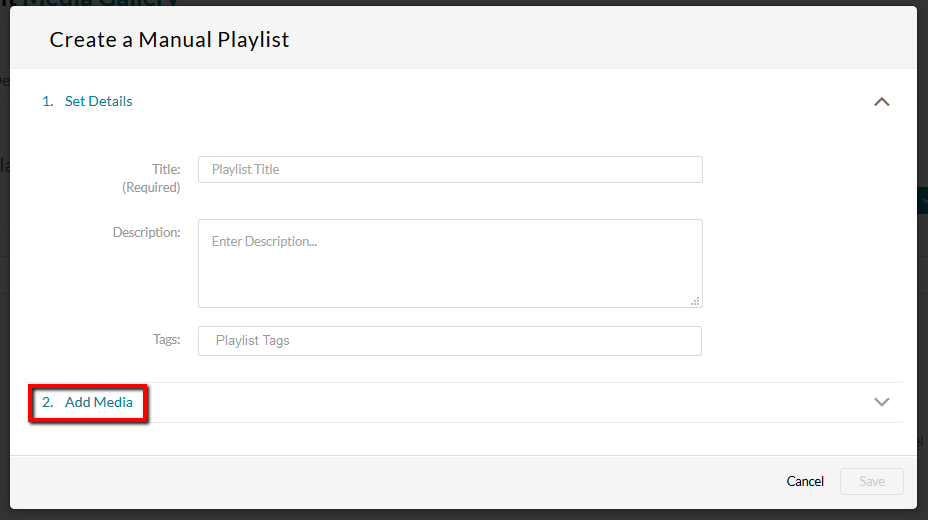
Task: Select step number 2 beside Add Media
Action: (47, 402)
